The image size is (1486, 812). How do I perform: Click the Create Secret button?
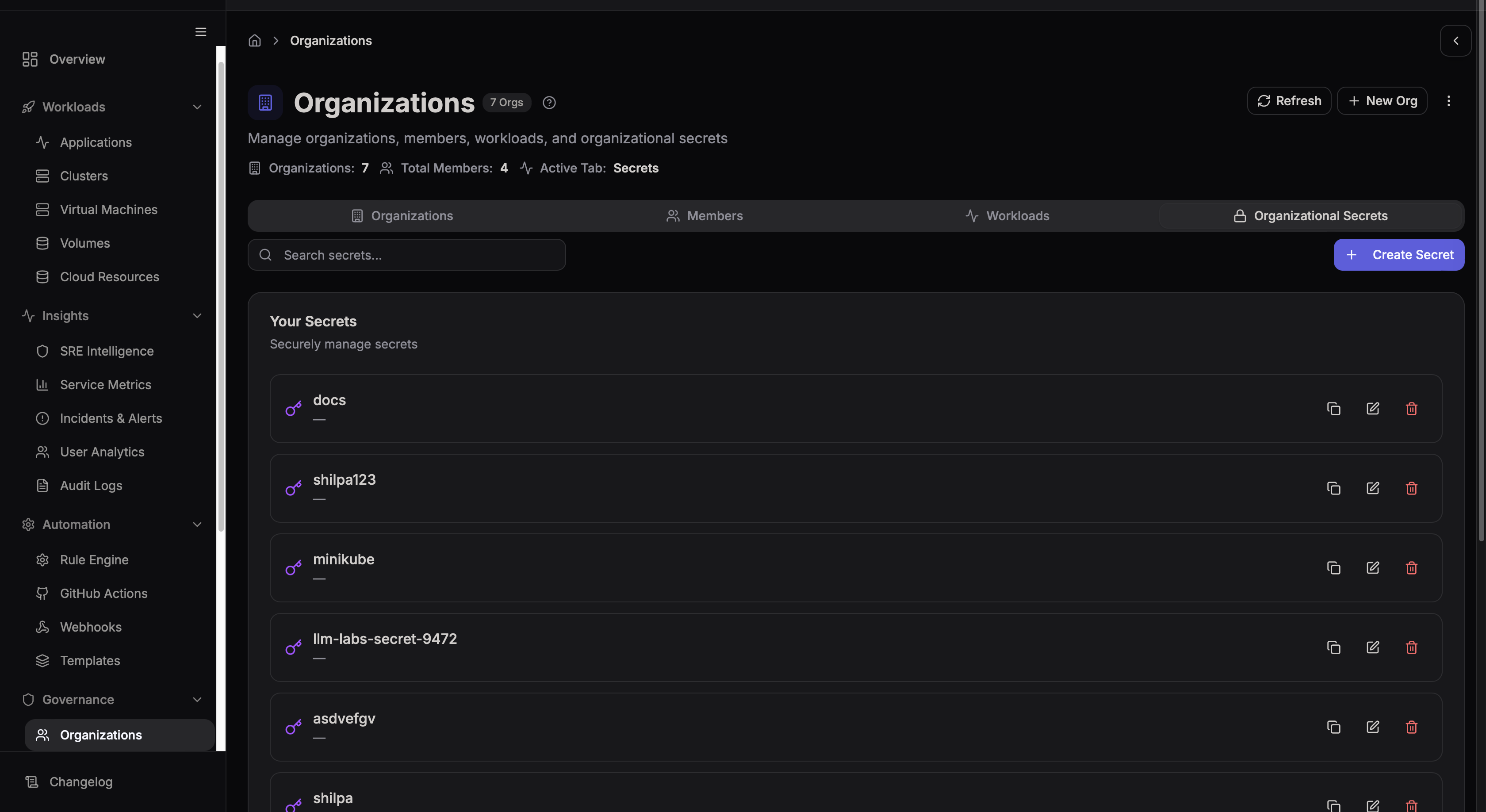tap(1398, 255)
